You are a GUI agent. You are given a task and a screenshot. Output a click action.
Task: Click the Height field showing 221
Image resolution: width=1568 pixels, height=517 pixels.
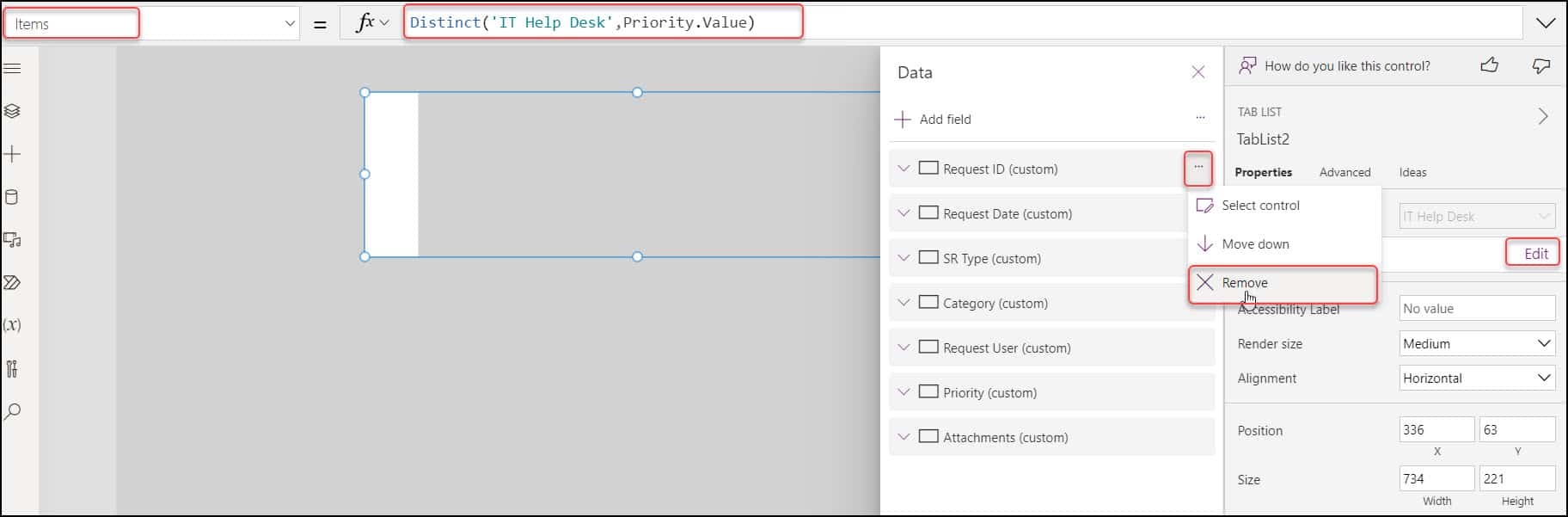tap(1517, 478)
